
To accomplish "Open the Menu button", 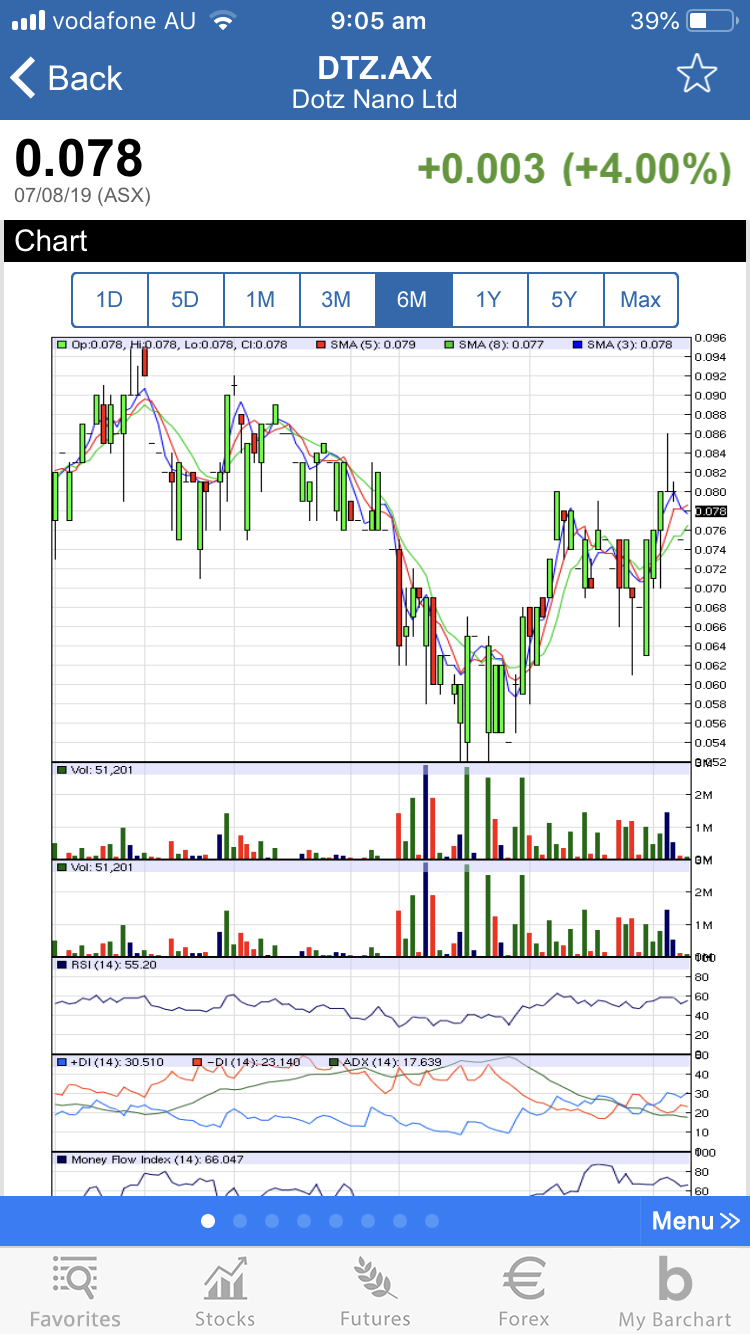I will (695, 1221).
